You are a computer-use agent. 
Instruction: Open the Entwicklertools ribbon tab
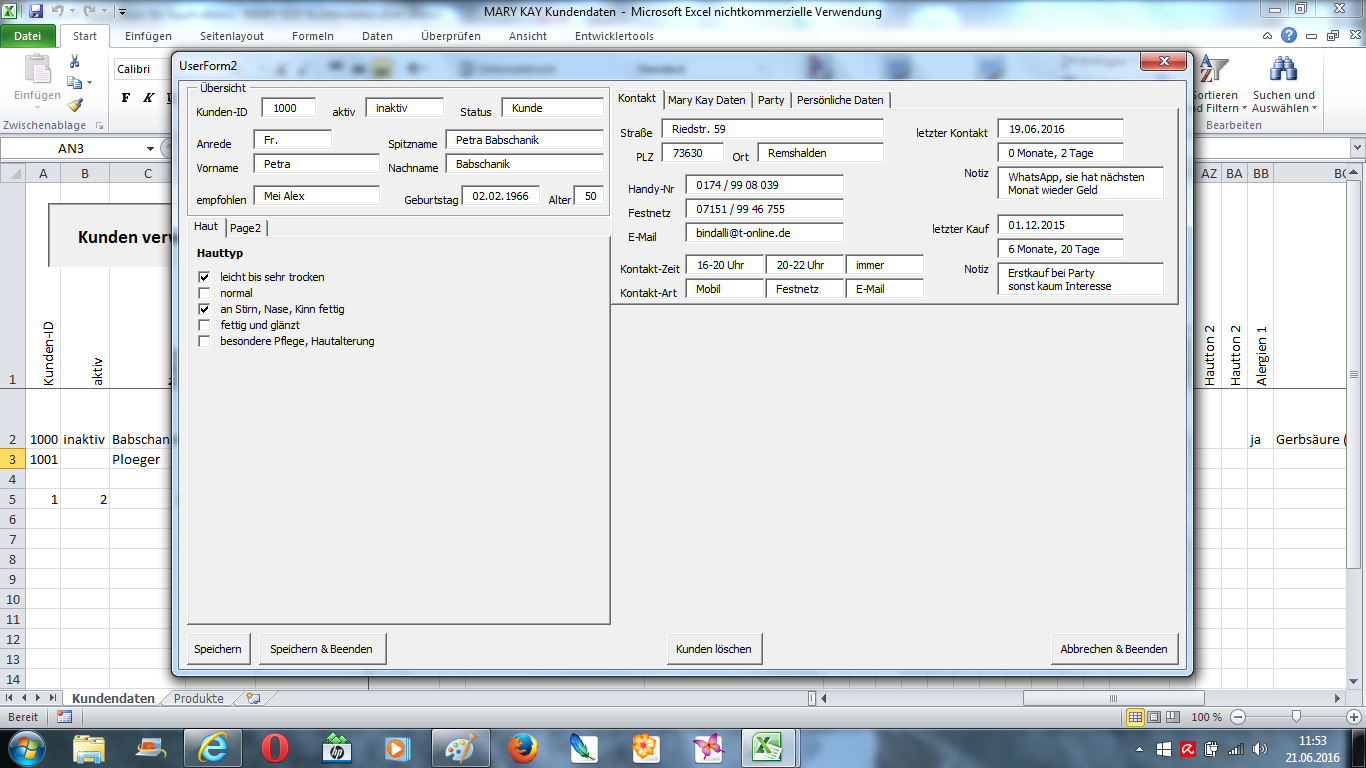(614, 36)
